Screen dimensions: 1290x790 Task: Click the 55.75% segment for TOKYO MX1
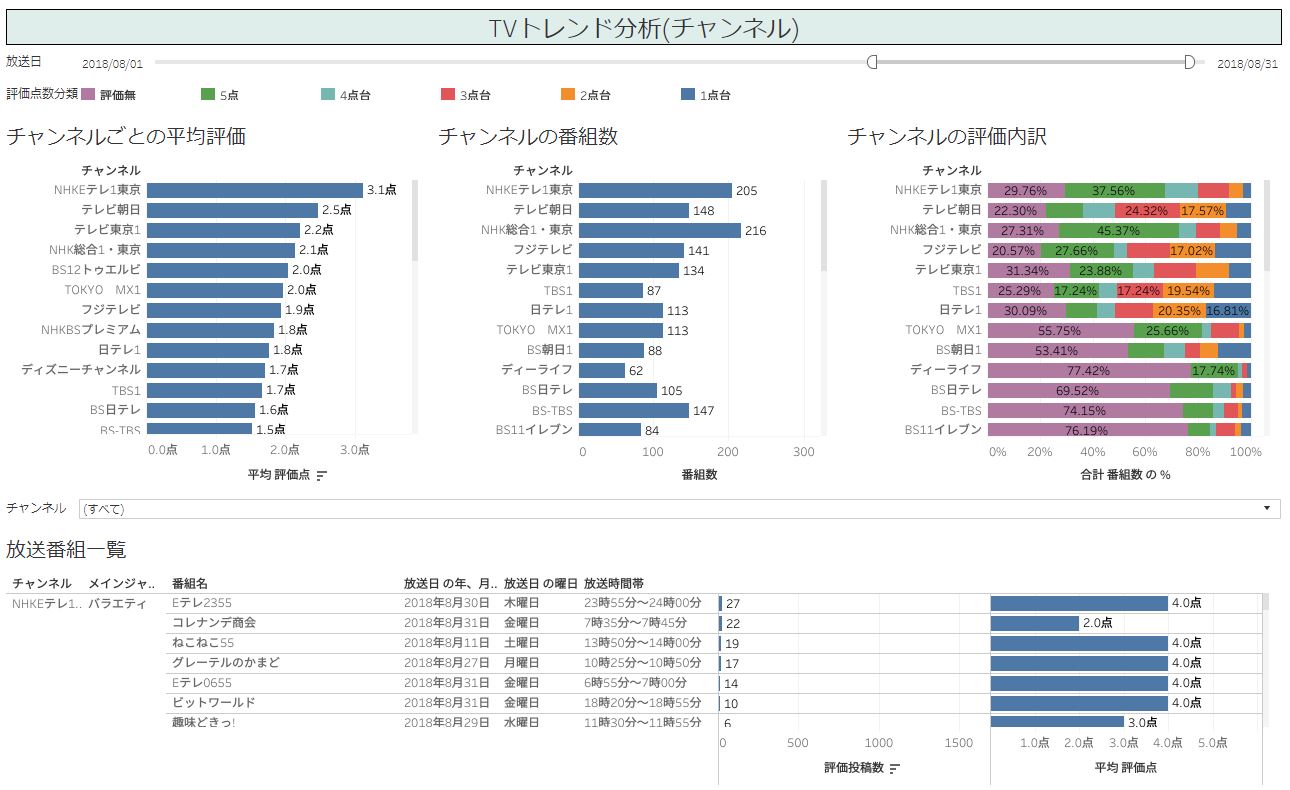tap(1061, 330)
